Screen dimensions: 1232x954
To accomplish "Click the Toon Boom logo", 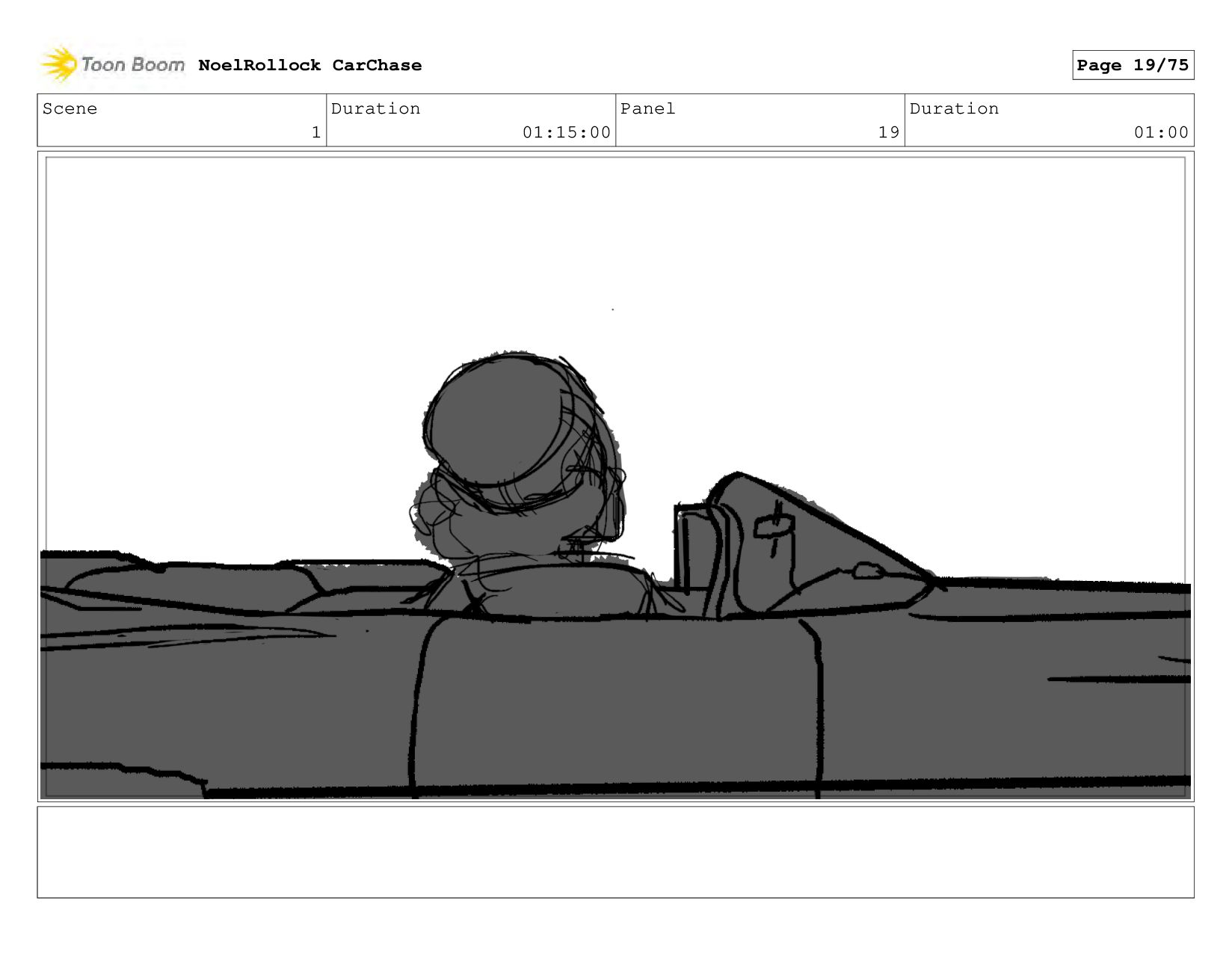I will (x=112, y=64).
